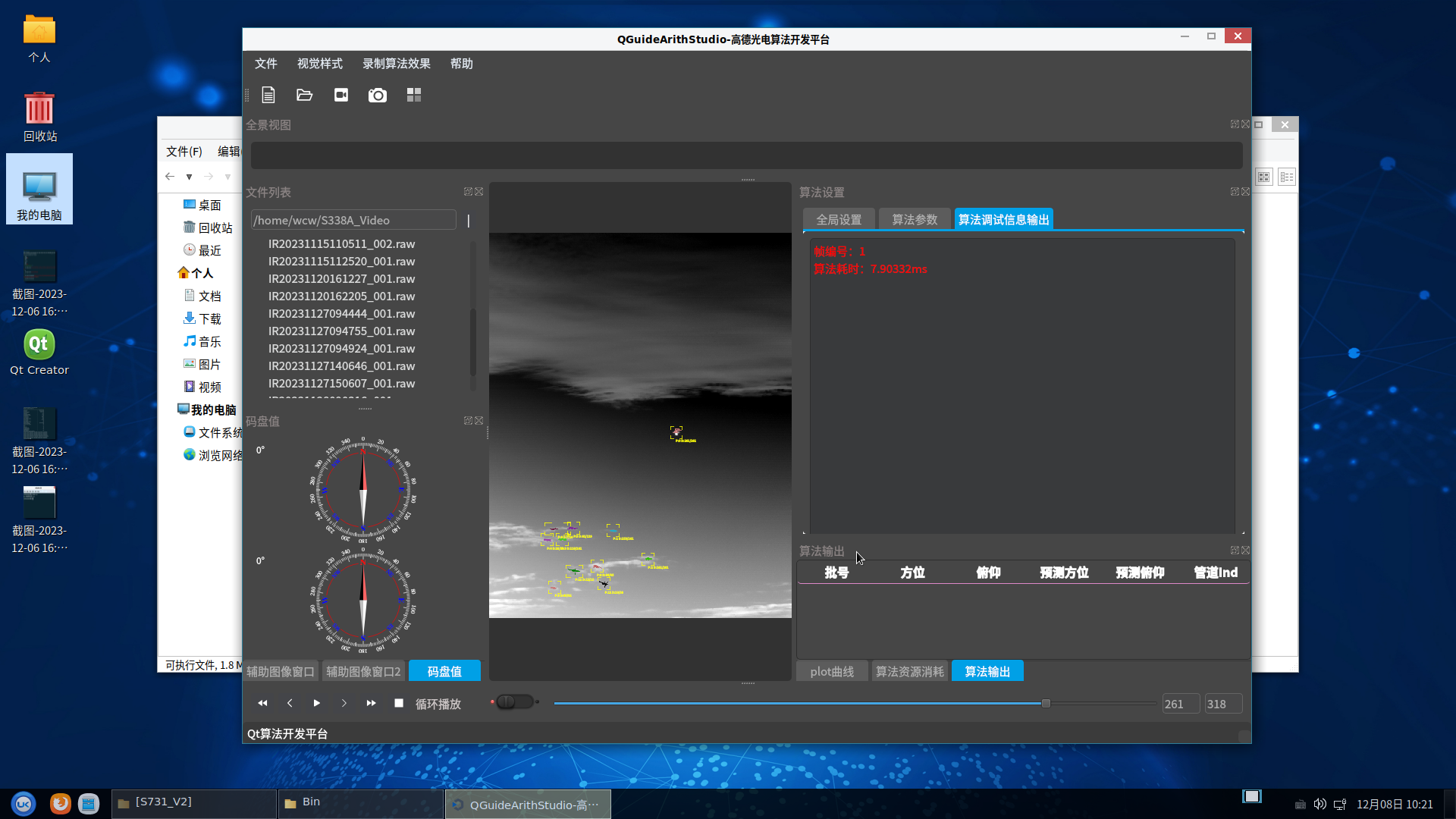Screen dimensions: 1456x819
Task: Switch to the 算法参数 tab
Action: 914,219
